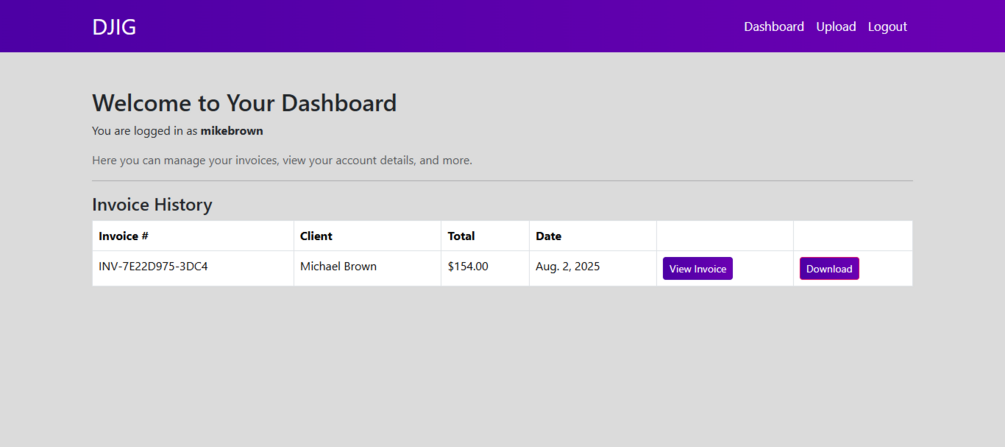Image resolution: width=1005 pixels, height=447 pixels.
Task: Download the invoice INV-7E22D975-3DC4
Action: (829, 269)
